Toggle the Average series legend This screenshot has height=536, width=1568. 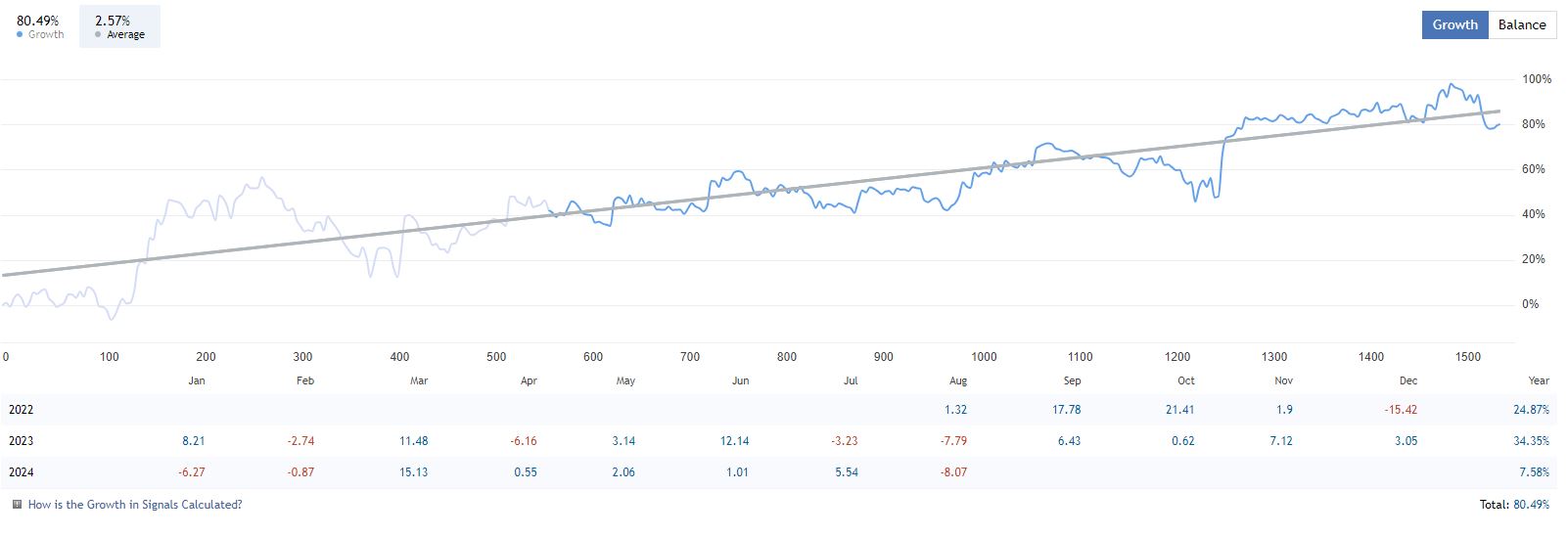(x=119, y=26)
